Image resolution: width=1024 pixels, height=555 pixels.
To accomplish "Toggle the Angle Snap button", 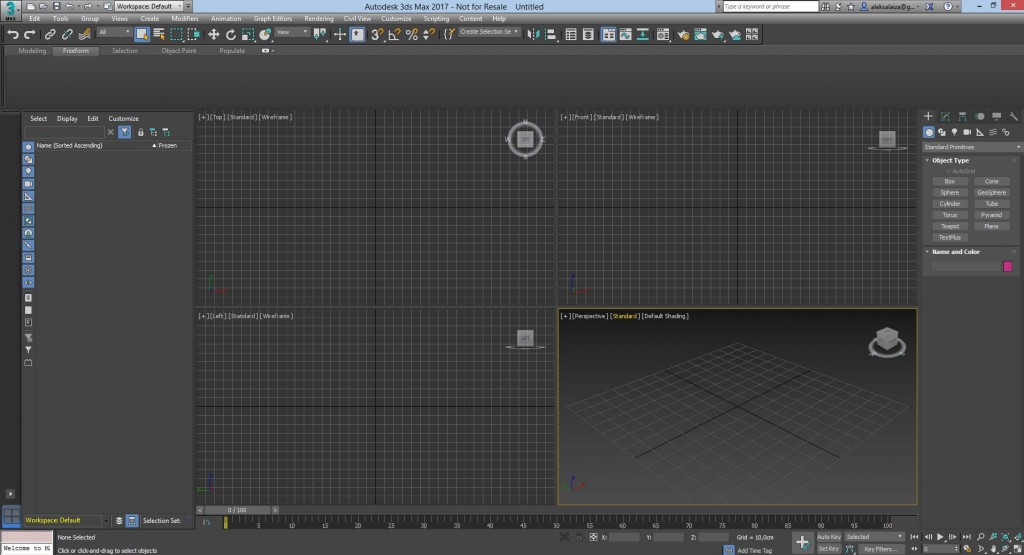I will [394, 34].
